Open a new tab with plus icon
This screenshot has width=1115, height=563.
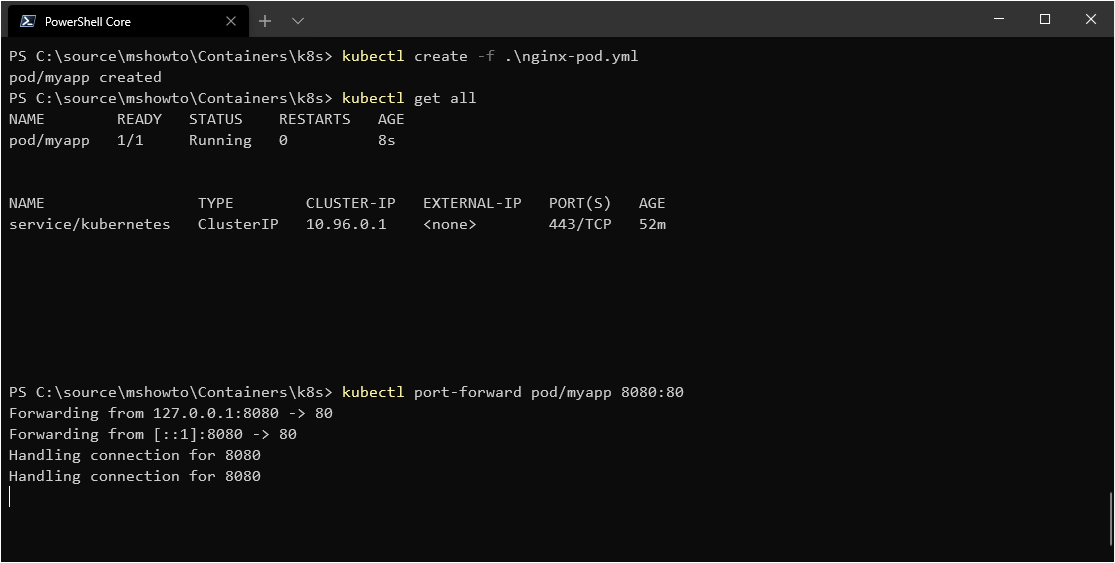click(265, 21)
